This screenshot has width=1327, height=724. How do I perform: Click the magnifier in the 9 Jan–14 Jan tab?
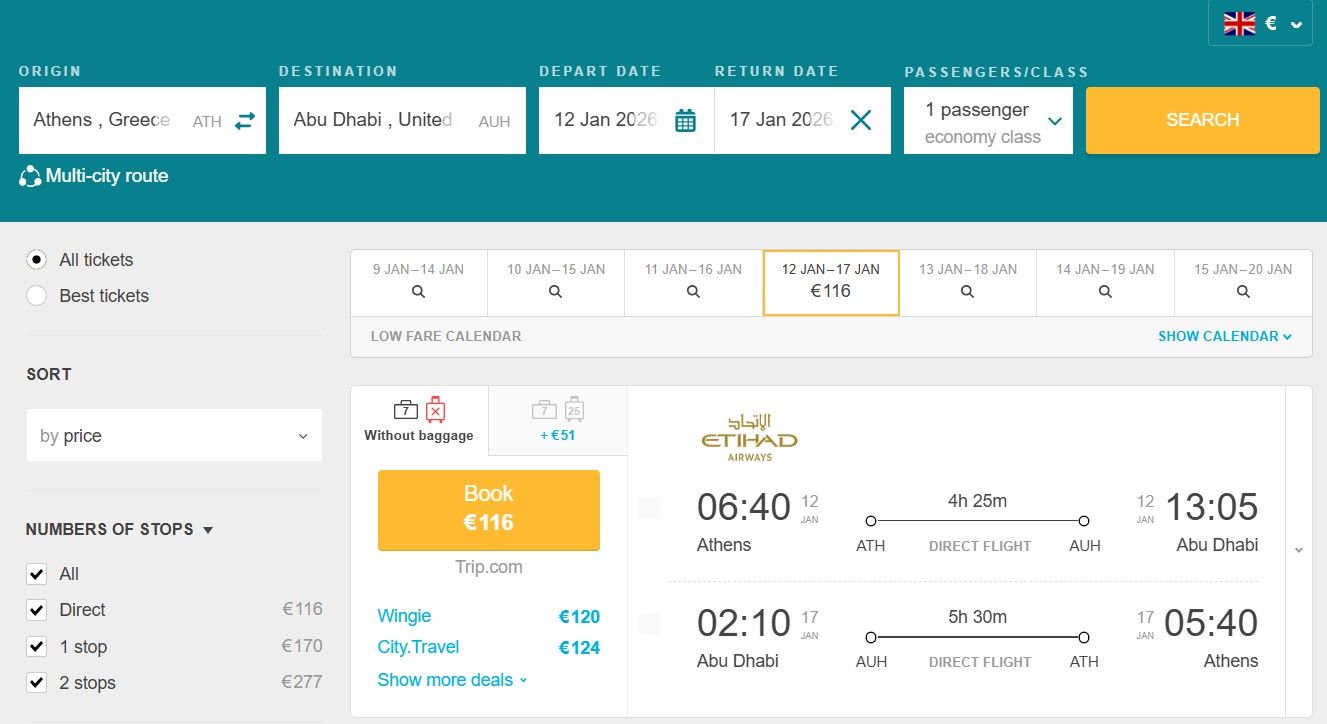tap(417, 293)
